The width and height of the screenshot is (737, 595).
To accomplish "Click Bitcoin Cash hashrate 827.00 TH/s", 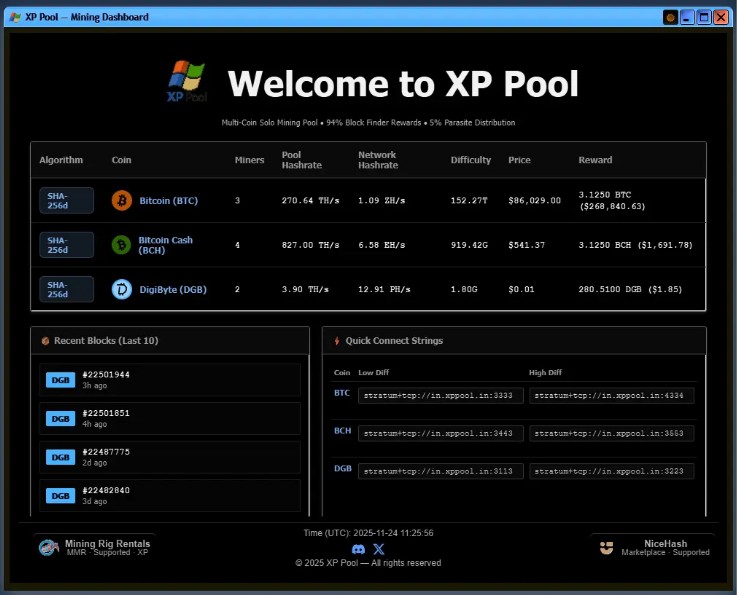I will (x=310, y=245).
